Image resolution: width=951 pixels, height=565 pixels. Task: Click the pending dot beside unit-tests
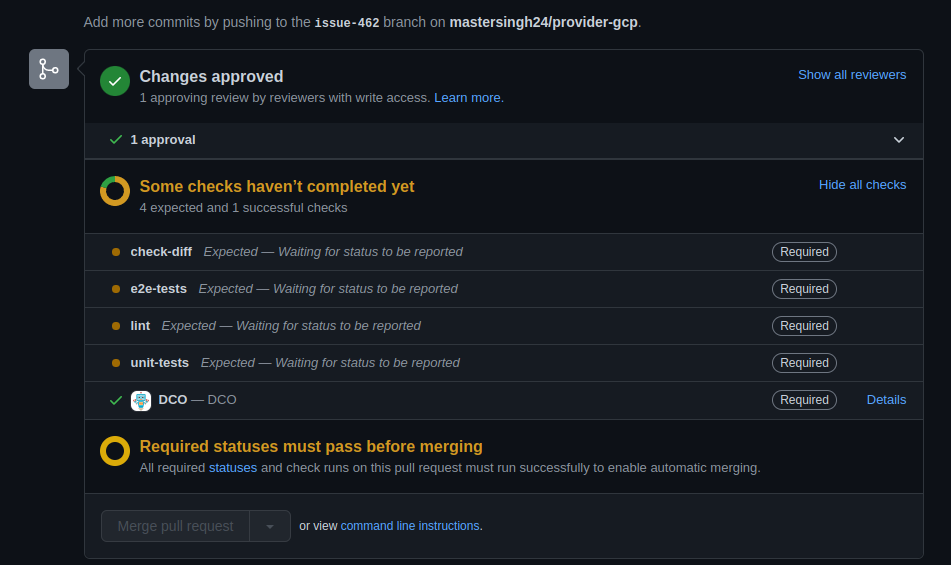point(116,363)
